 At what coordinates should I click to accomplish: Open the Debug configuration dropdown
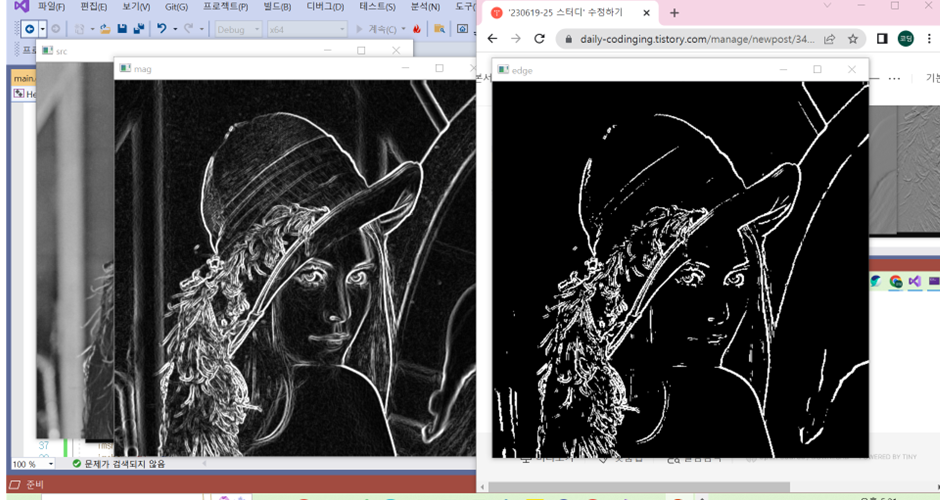pos(238,29)
